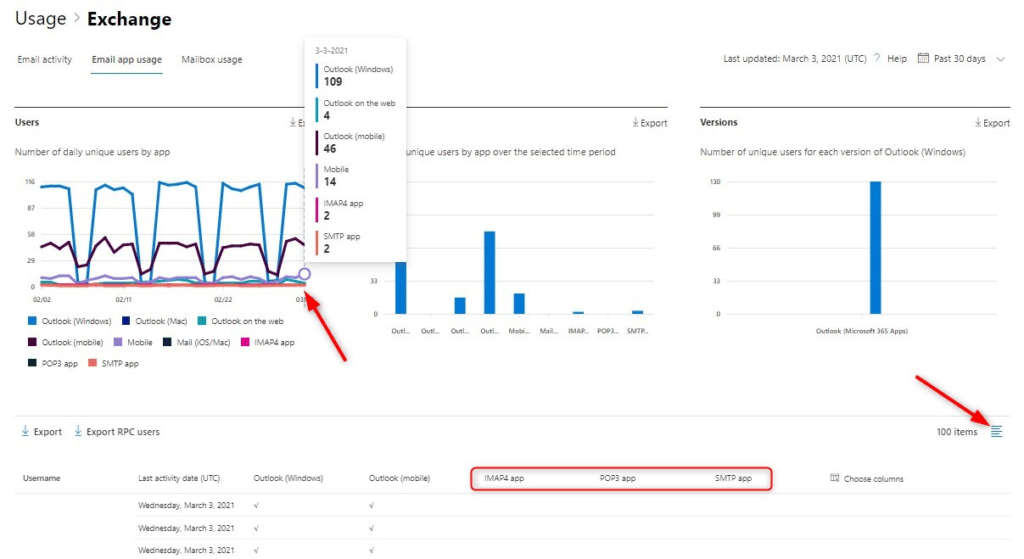This screenshot has height=559, width=1024.
Task: Click the 100 items count label
Action: pos(957,432)
